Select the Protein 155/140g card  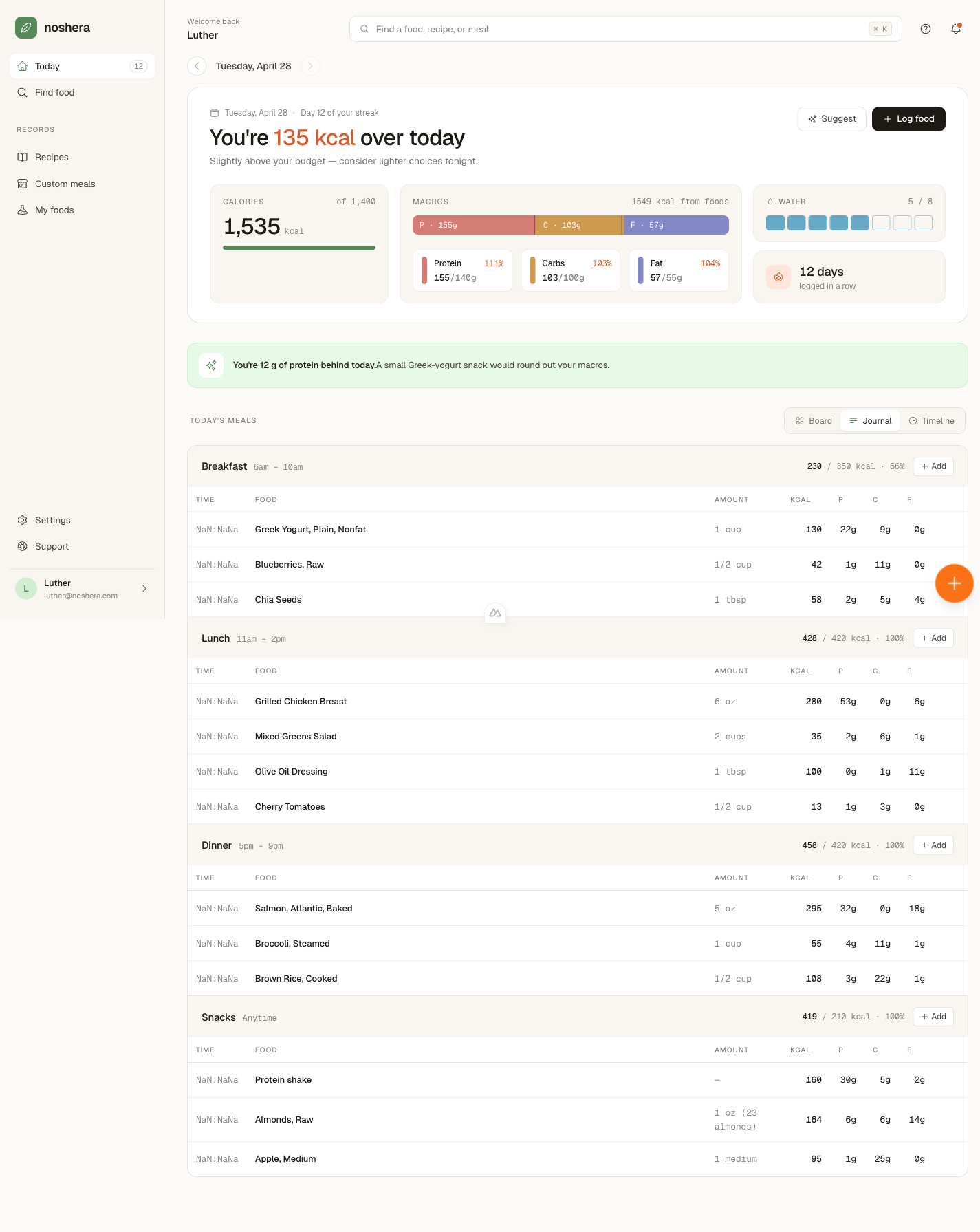(462, 270)
